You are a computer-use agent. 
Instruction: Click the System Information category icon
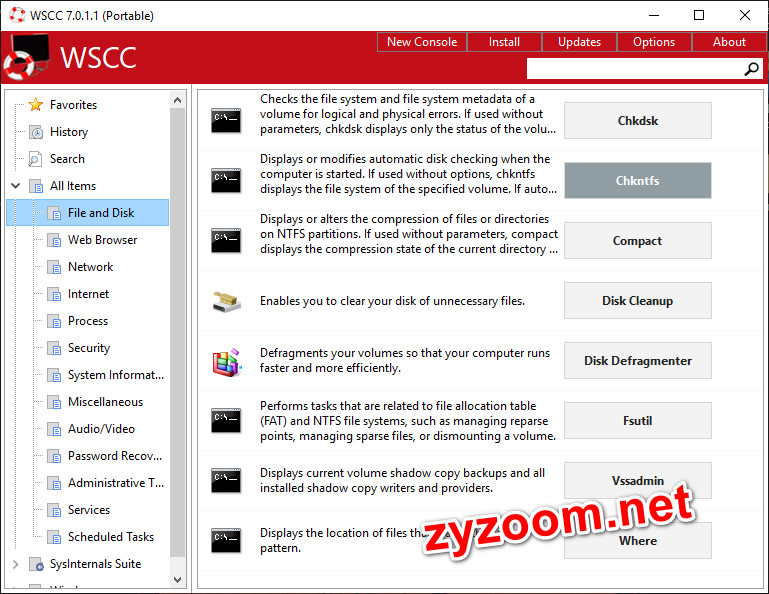pos(54,375)
